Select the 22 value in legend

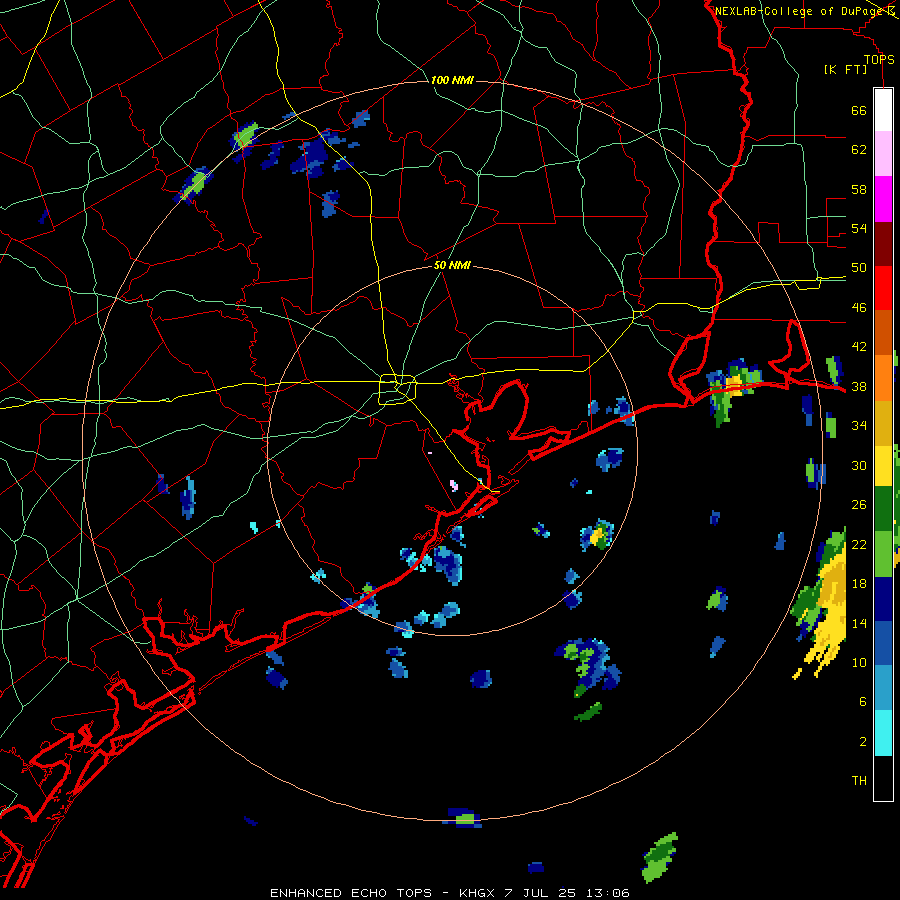point(859,544)
